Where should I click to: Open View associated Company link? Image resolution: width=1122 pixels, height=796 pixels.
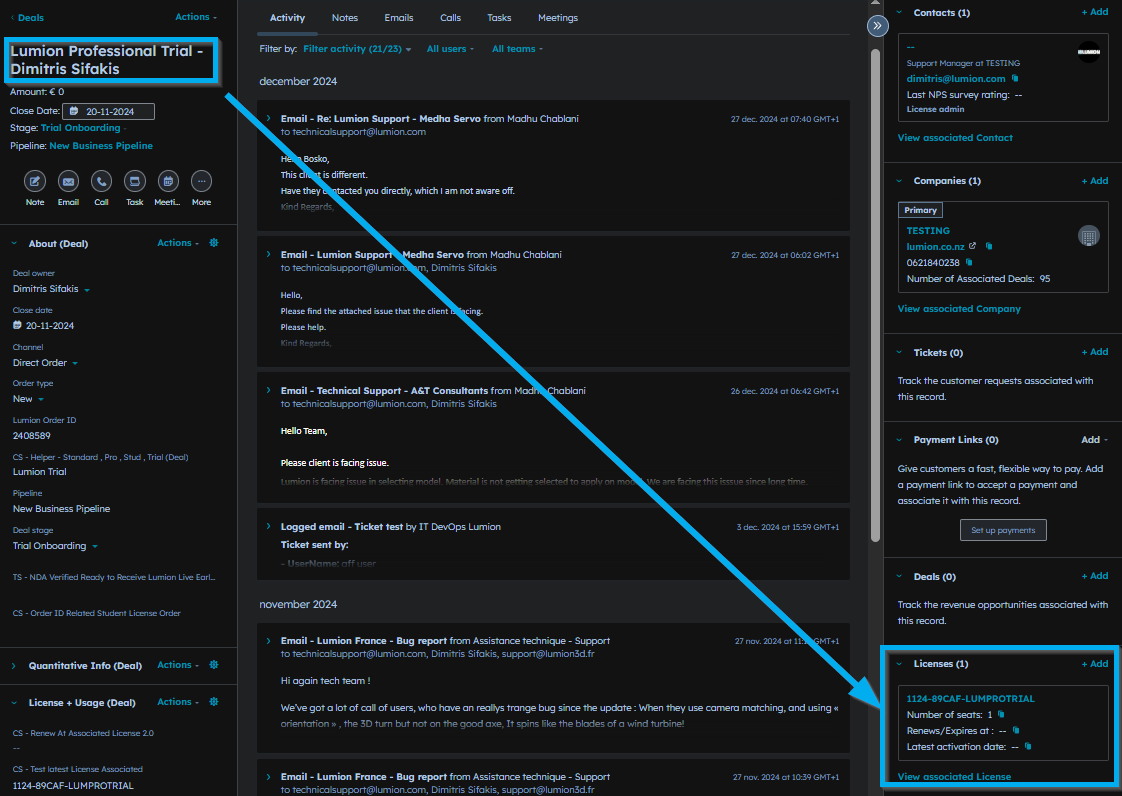[x=958, y=309]
